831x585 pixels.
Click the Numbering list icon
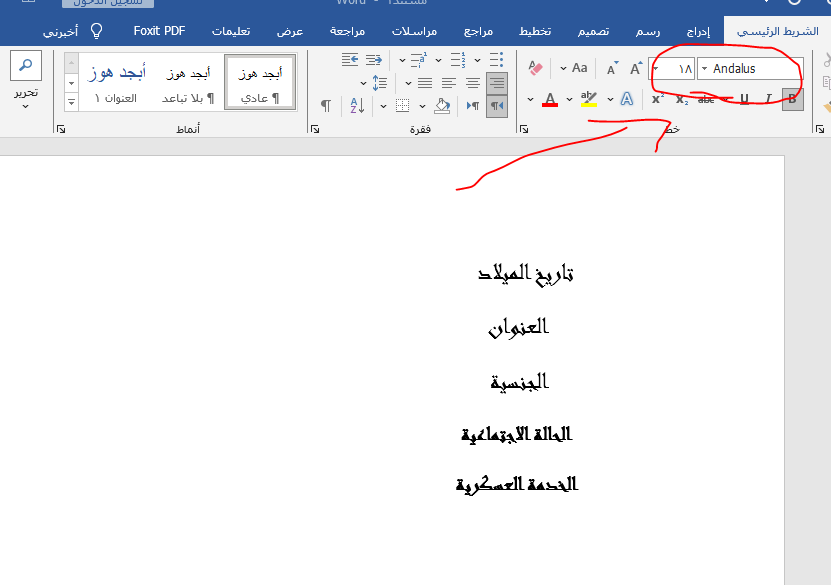pyautogui.click(x=458, y=59)
